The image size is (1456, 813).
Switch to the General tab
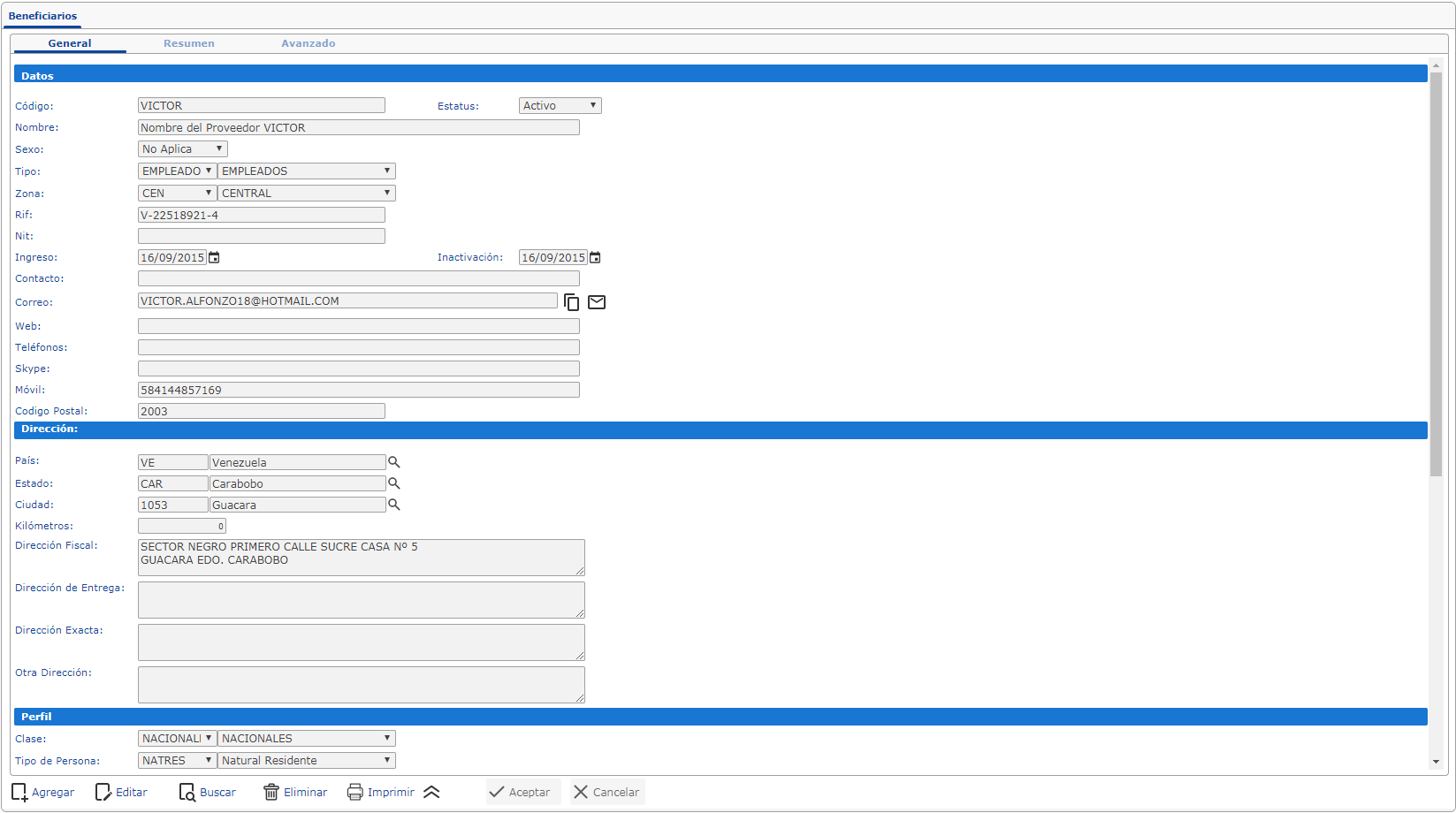(70, 43)
